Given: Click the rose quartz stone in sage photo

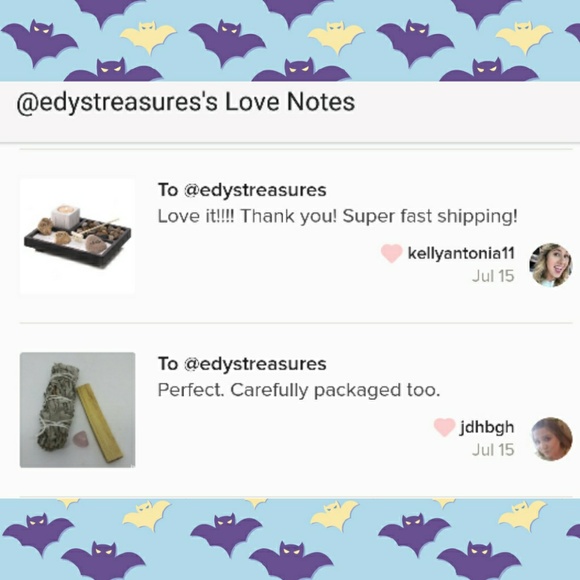Looking at the screenshot, I should [x=80, y=439].
